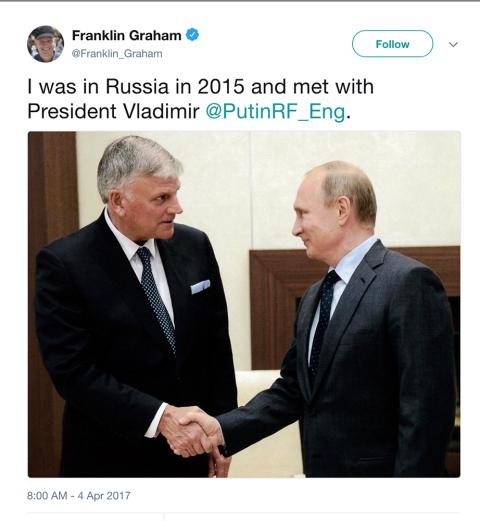
Task: Open the @PutinRF_Eng mention link
Action: click(x=275, y=111)
